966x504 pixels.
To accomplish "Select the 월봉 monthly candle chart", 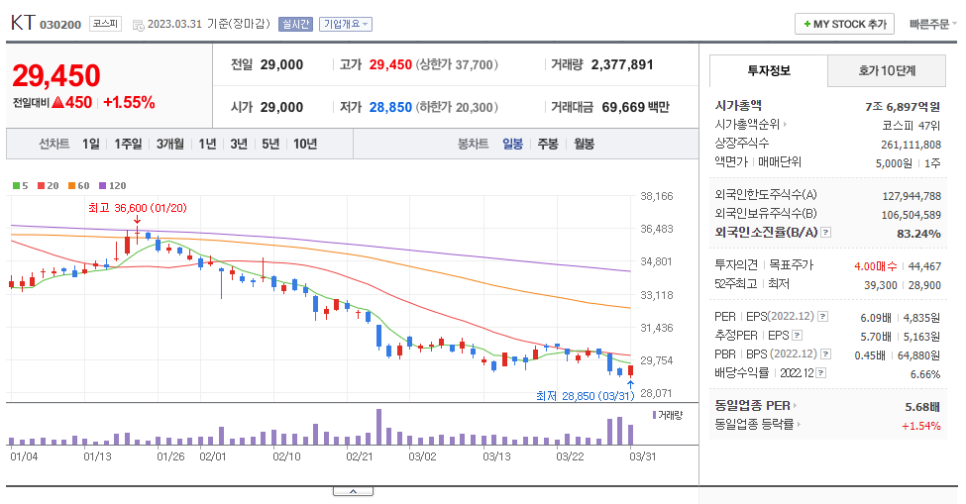I will [584, 144].
